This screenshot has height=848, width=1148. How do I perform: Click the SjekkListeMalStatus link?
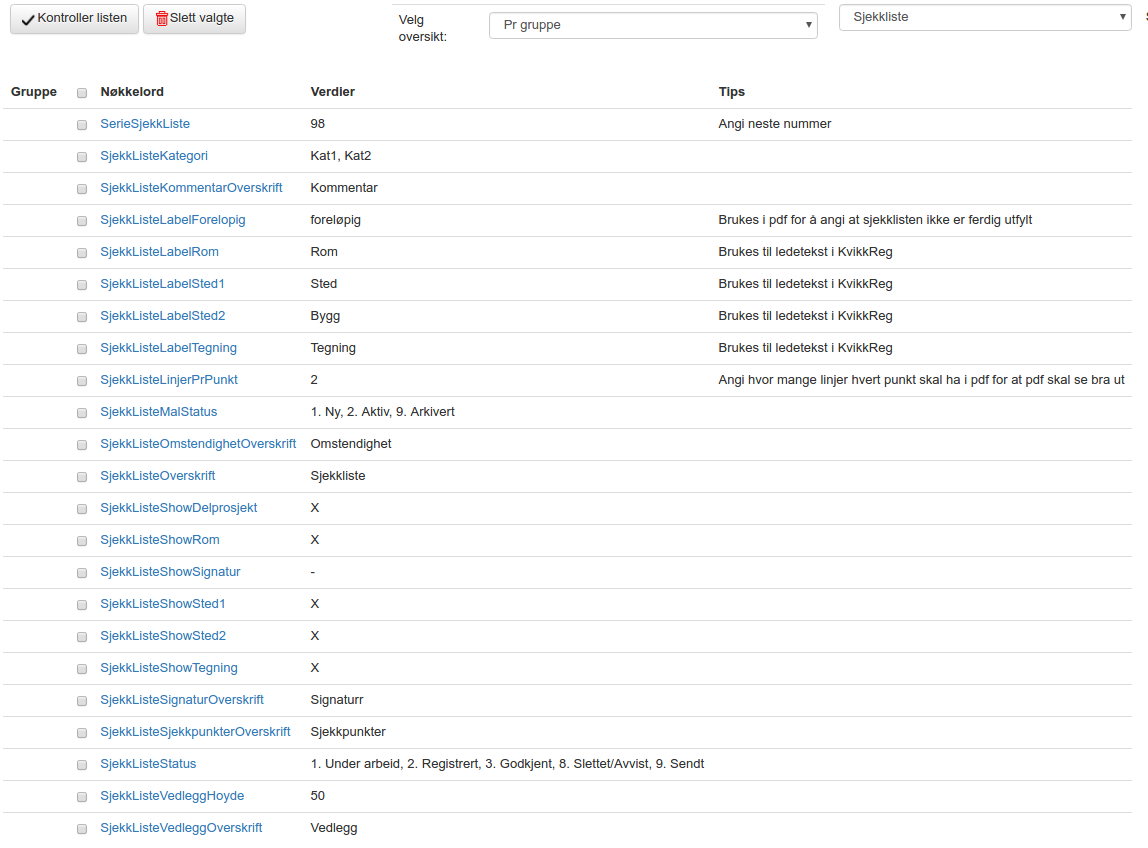pos(158,412)
